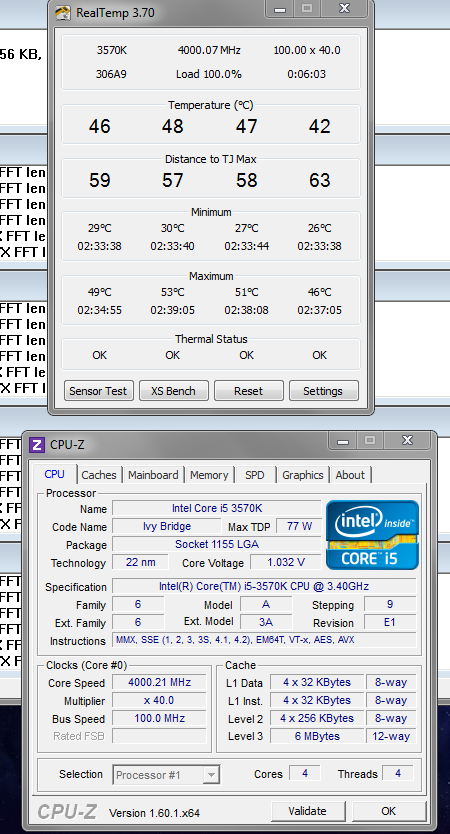Click the Threads count value 4
This screenshot has height=834, width=450.
click(x=398, y=773)
